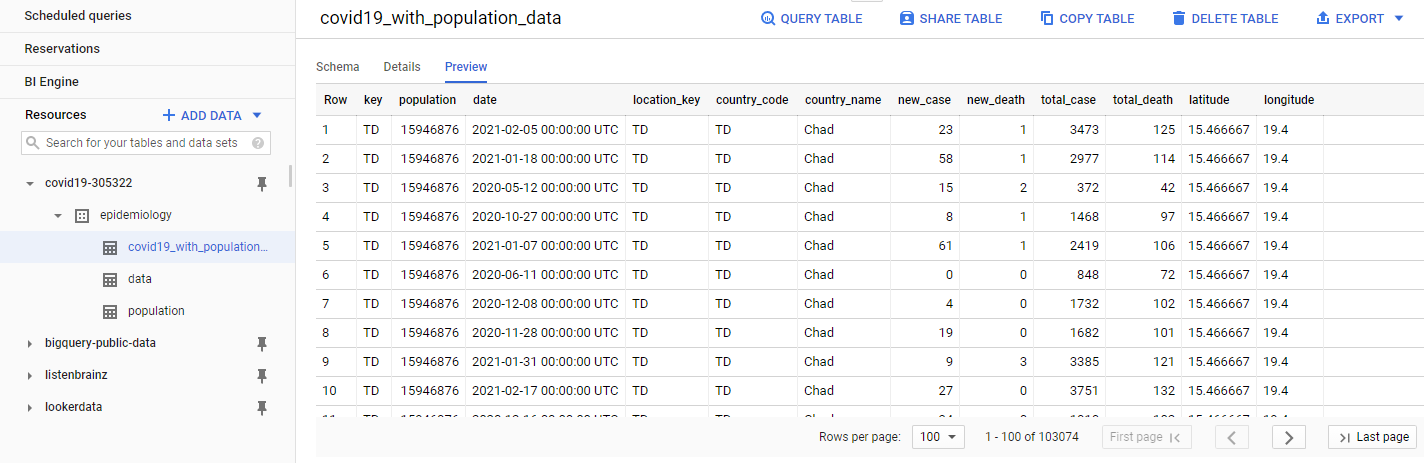Viewport: 1424px width, 463px height.
Task: Focus the tables and data sets search field
Action: point(142,143)
